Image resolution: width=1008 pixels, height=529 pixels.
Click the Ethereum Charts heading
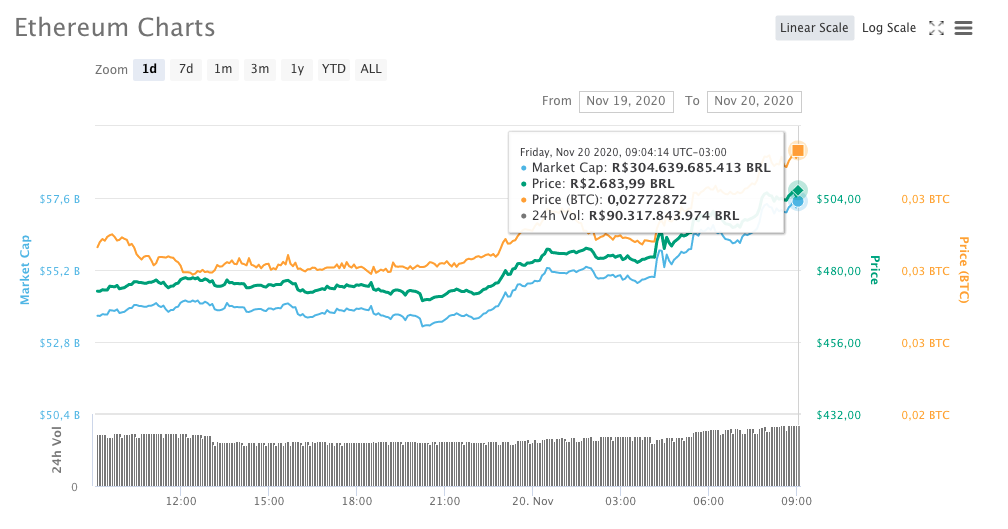pos(115,28)
